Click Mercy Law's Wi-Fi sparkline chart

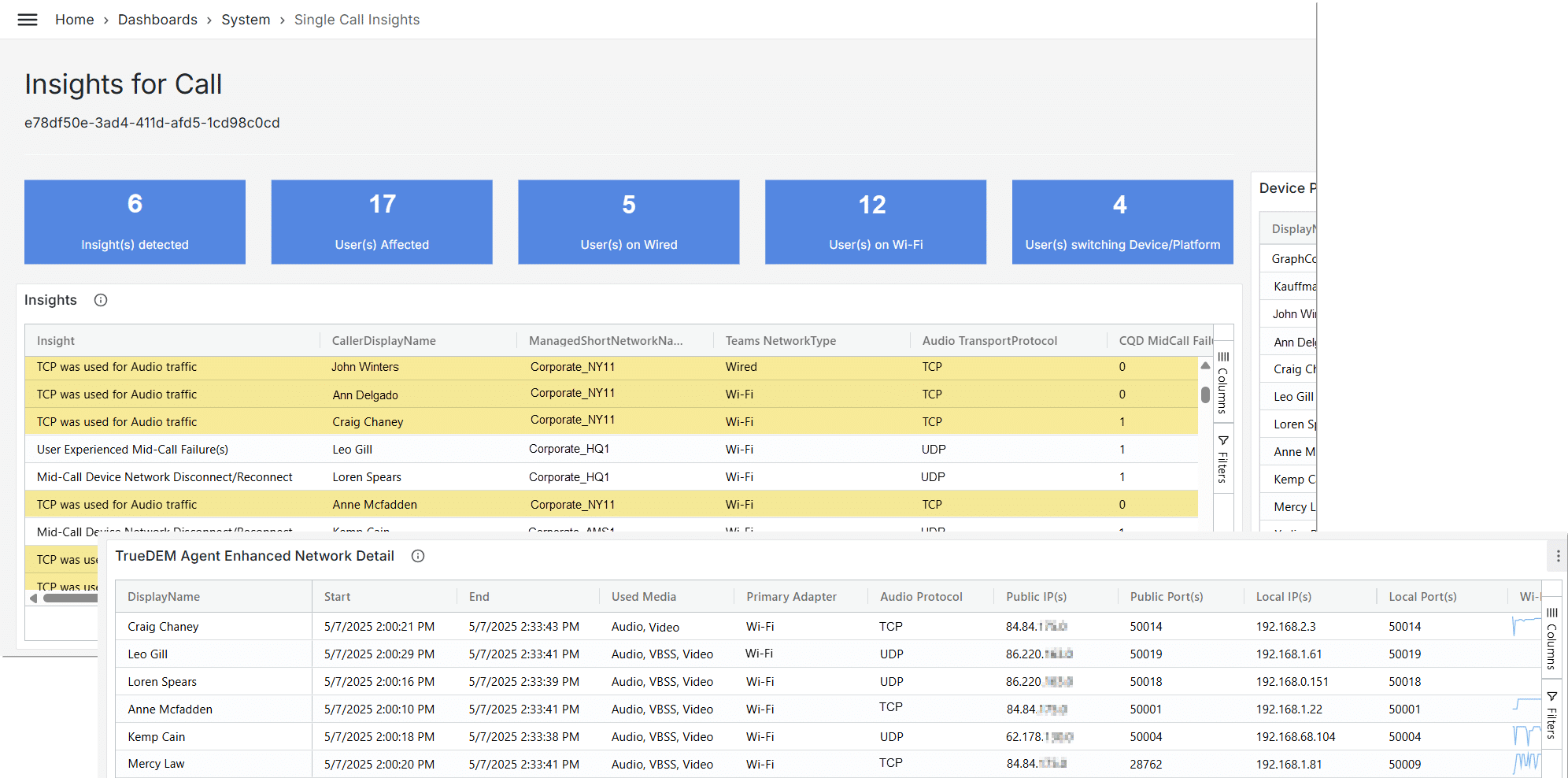(x=1526, y=763)
